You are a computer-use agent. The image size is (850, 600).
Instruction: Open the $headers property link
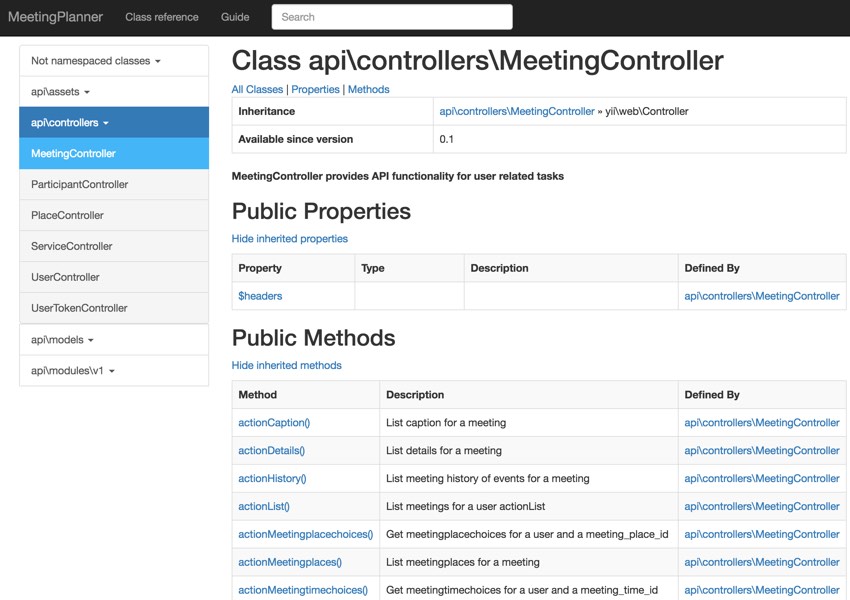[x=260, y=296]
